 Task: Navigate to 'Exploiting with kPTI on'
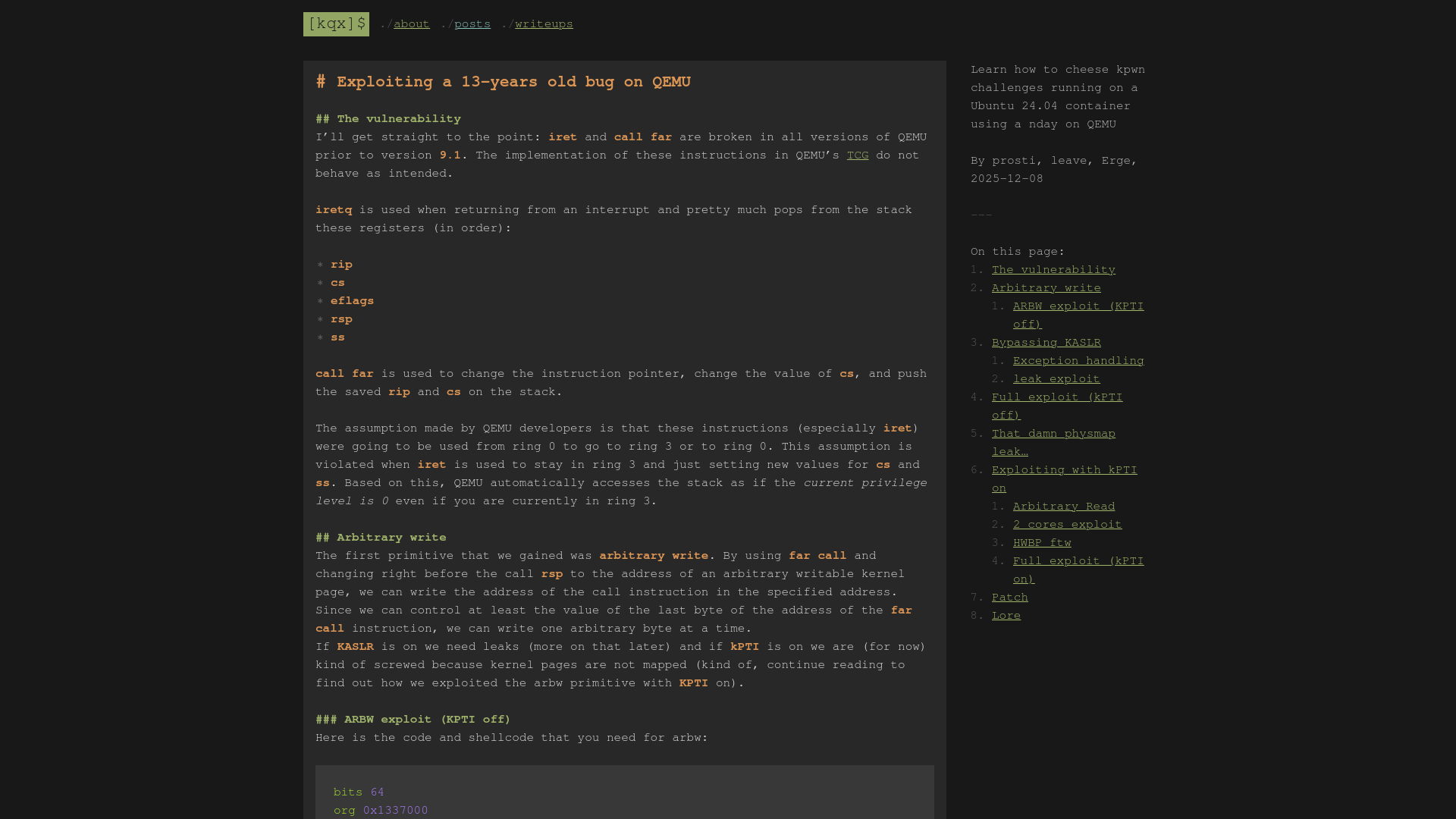1064,469
